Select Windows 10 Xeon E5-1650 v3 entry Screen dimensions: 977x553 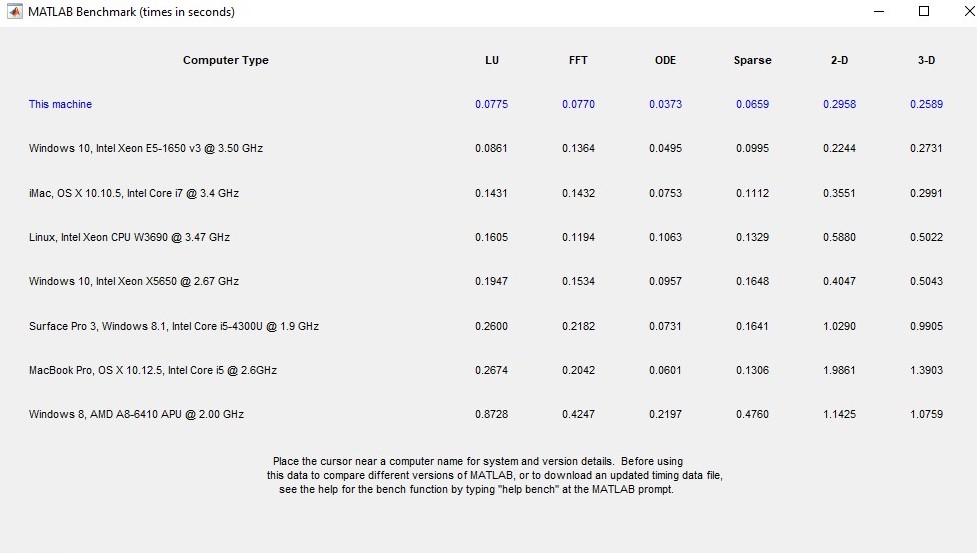146,148
